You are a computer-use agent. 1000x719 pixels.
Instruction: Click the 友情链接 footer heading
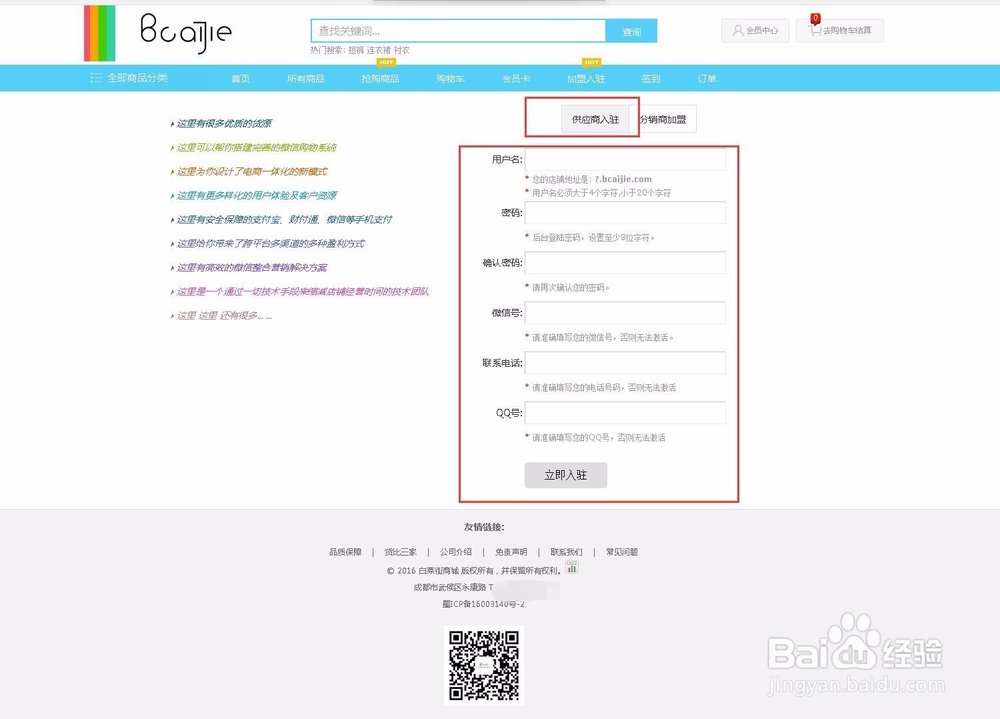coord(484,527)
